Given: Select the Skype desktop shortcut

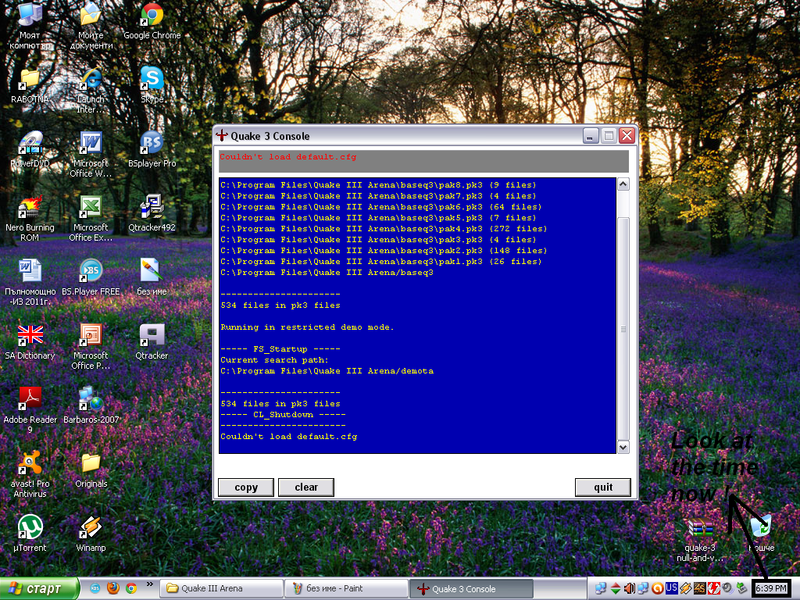Looking at the screenshot, I should [x=152, y=85].
